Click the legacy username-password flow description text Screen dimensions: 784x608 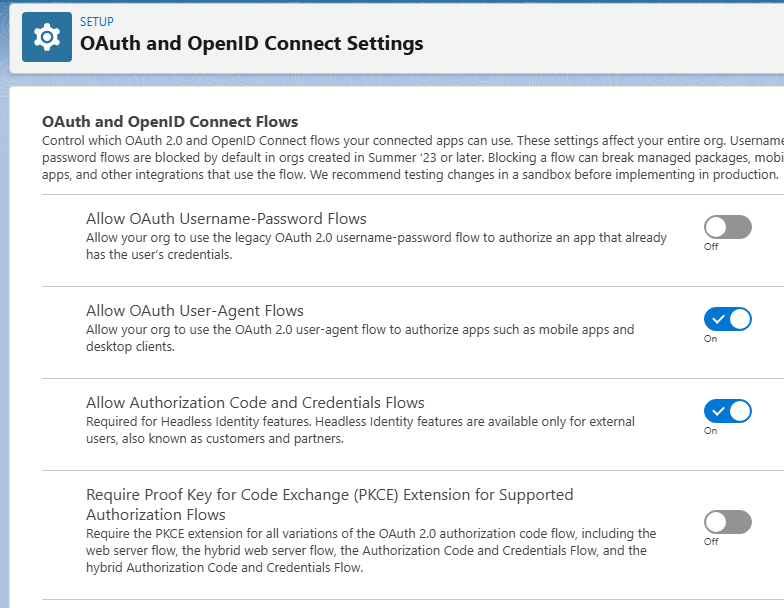pos(376,246)
